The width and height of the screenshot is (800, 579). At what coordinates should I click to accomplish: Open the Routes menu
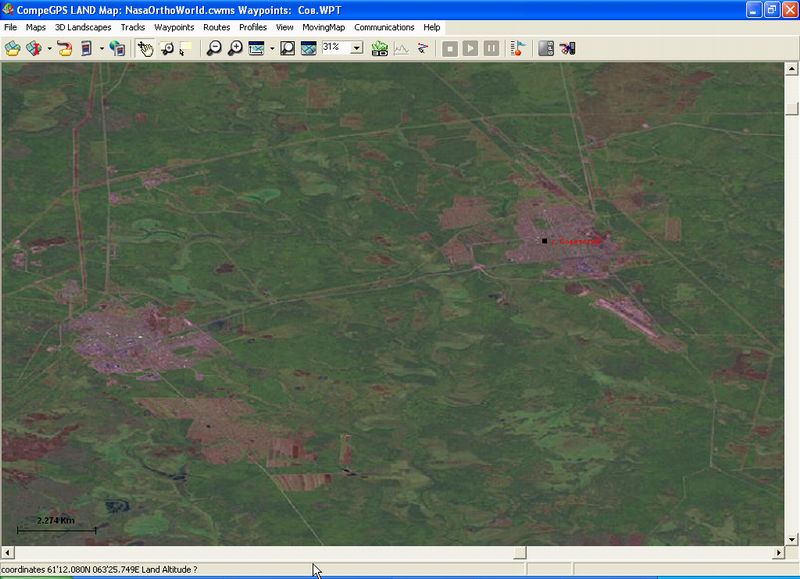(x=216, y=27)
